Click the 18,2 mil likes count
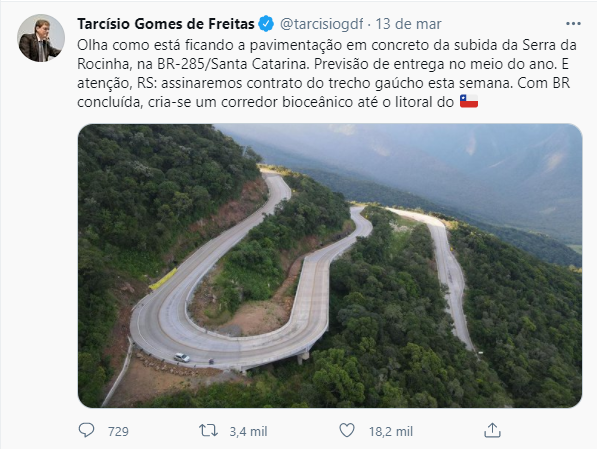The image size is (597, 449). pyautogui.click(x=391, y=431)
